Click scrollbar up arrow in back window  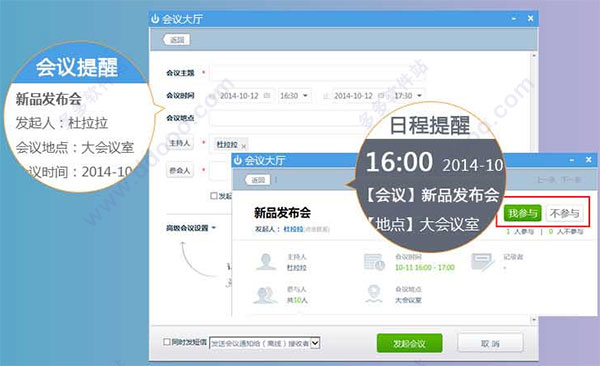point(534,55)
